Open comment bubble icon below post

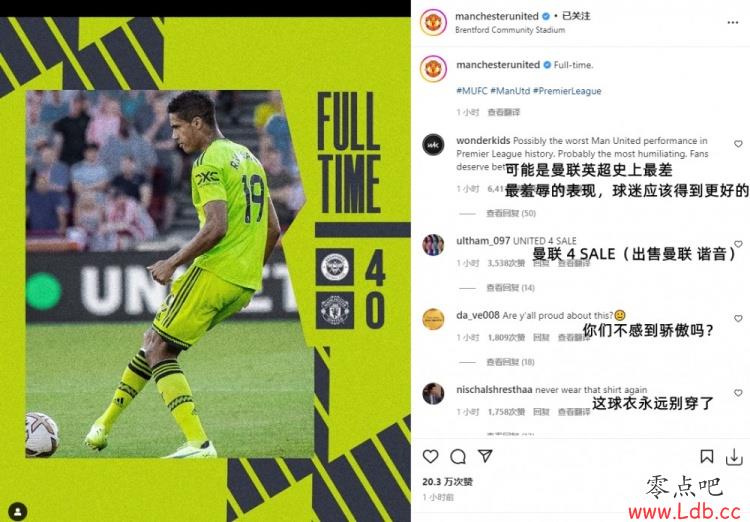pyautogui.click(x=458, y=456)
